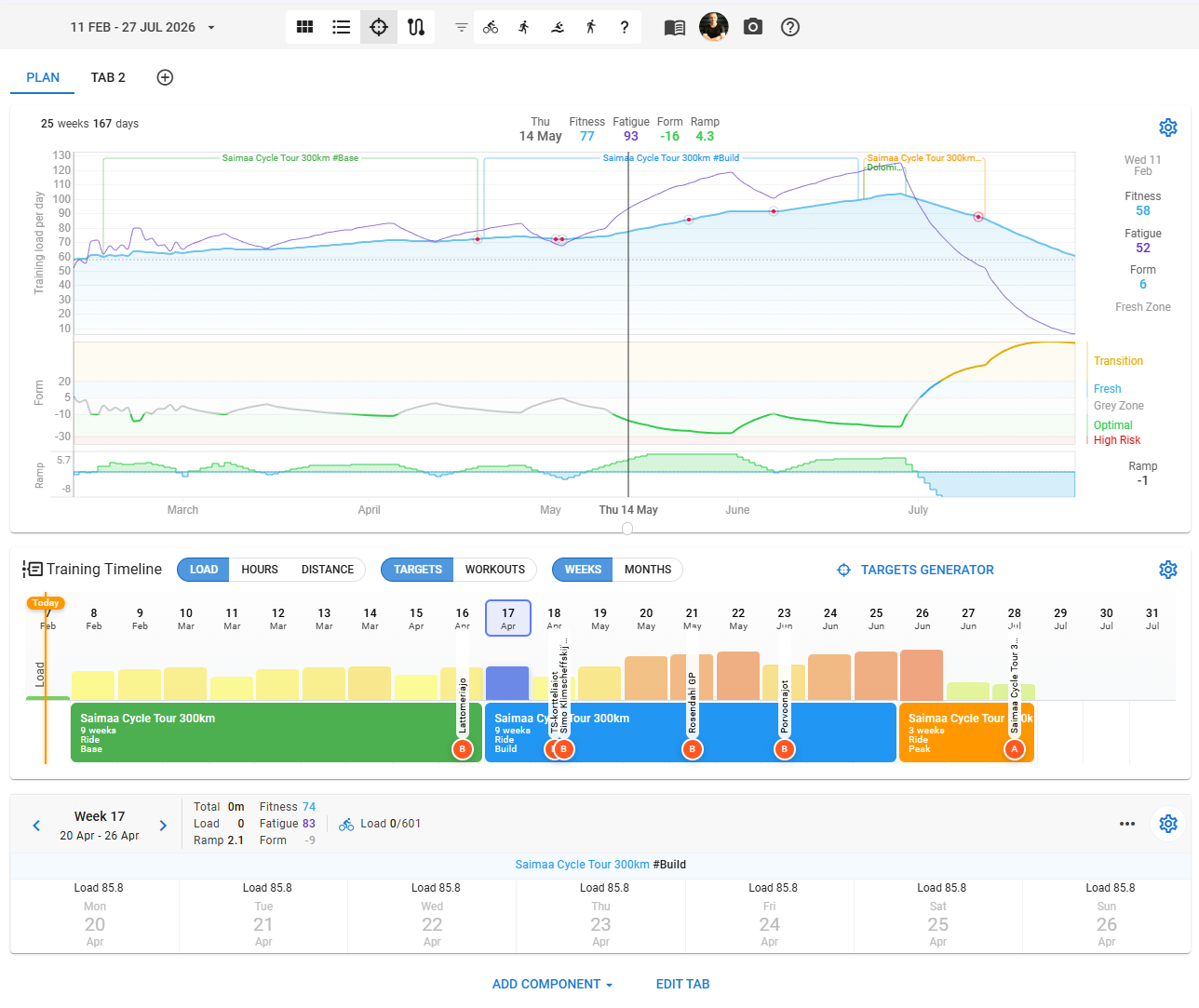This screenshot has height=1008, width=1199.
Task: Toggle timeline to HOURS view
Action: [x=260, y=570]
